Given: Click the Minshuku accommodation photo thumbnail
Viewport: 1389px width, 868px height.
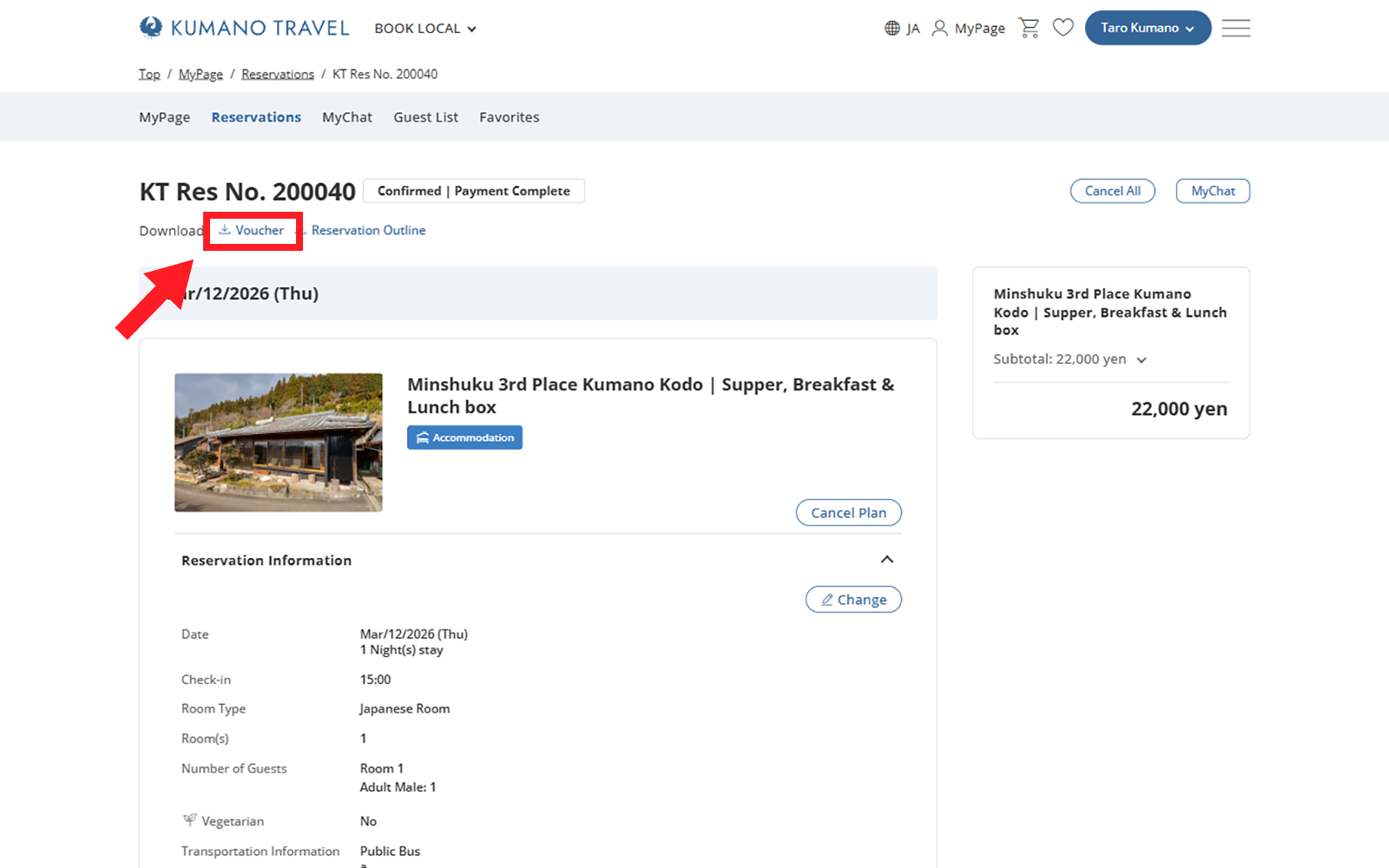Looking at the screenshot, I should 278,443.
